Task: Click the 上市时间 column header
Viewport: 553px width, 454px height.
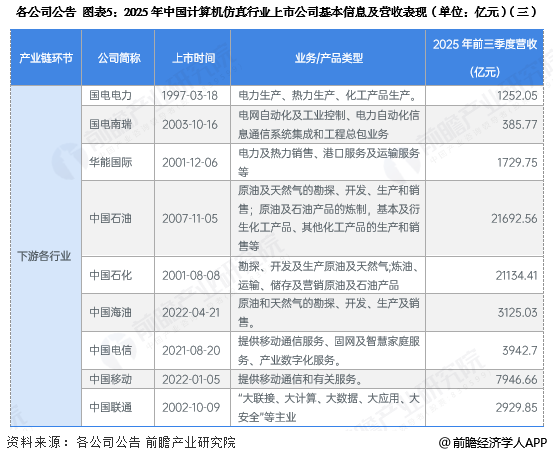Action: (194, 58)
